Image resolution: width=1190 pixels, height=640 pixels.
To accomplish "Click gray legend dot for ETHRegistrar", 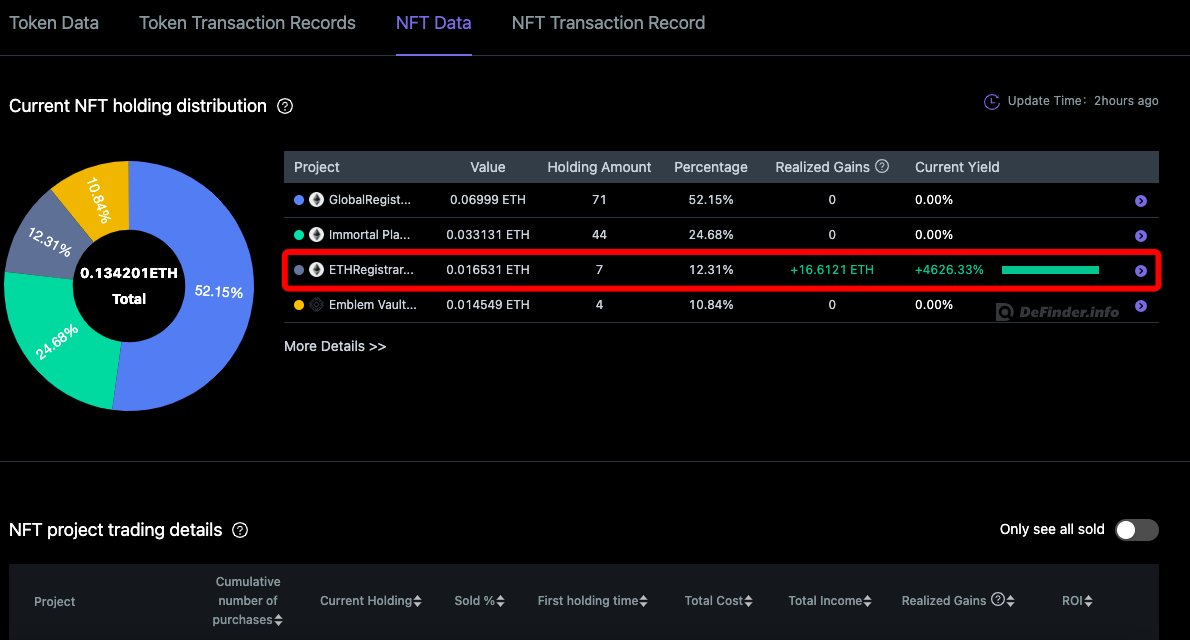I will (299, 270).
